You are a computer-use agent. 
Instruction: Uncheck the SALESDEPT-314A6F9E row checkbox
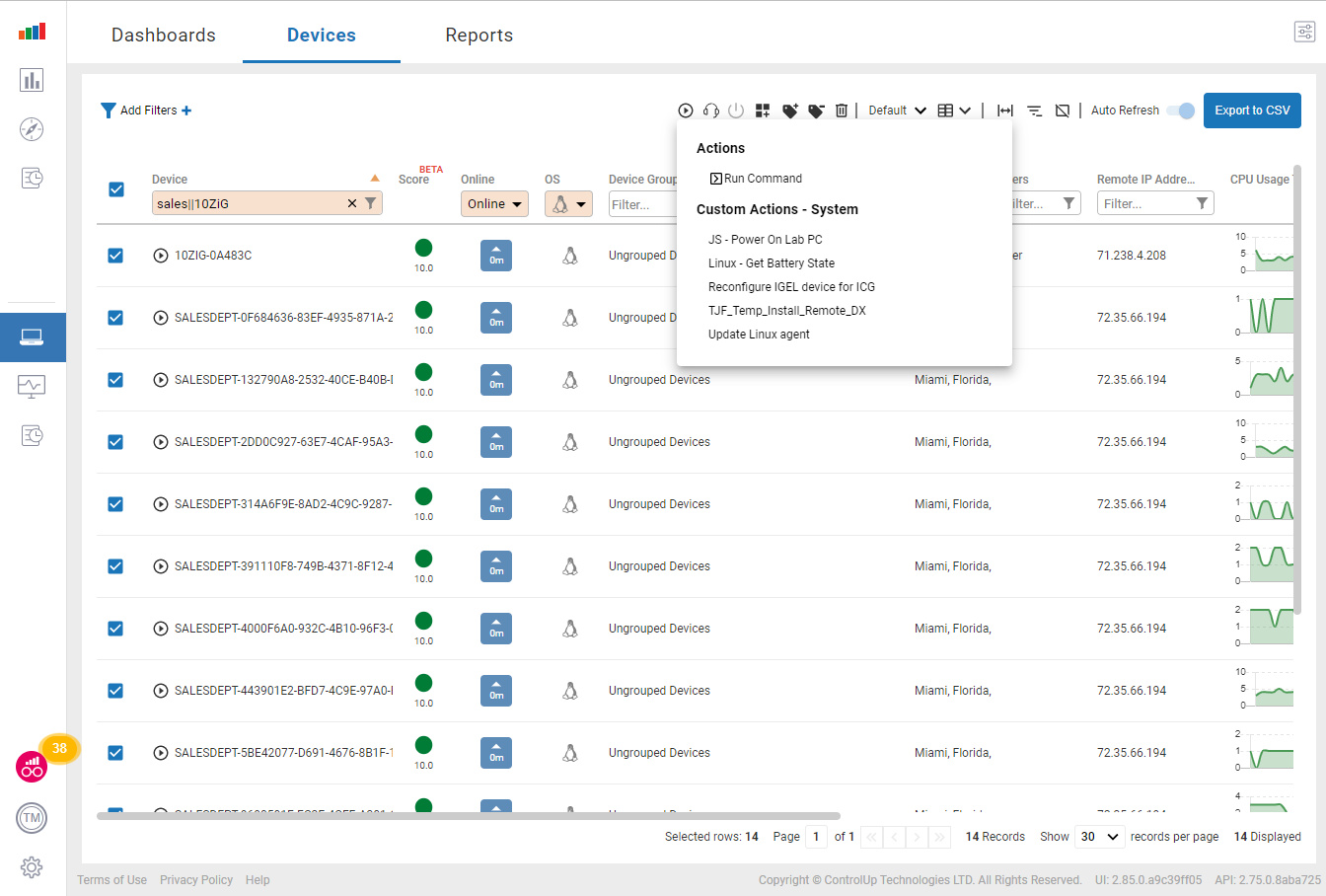tap(115, 504)
